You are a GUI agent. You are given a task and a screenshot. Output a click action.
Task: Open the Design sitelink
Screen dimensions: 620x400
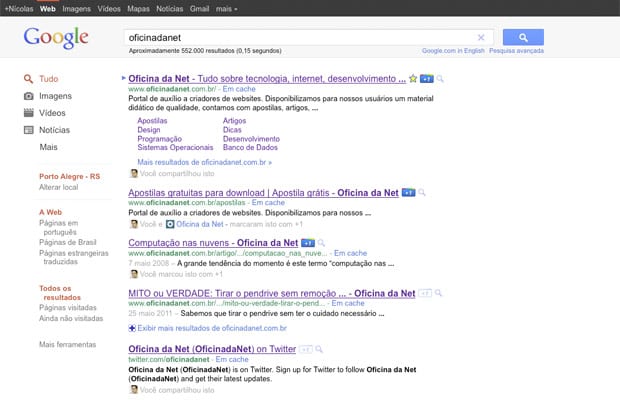[x=149, y=130]
